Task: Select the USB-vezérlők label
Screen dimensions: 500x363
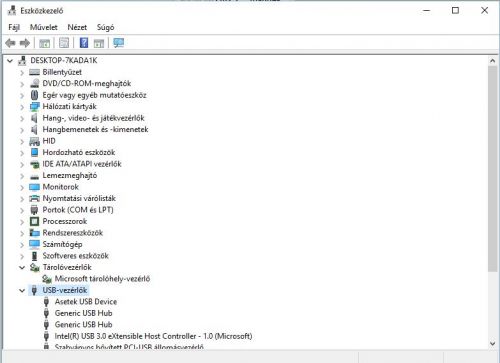Action: (65, 290)
